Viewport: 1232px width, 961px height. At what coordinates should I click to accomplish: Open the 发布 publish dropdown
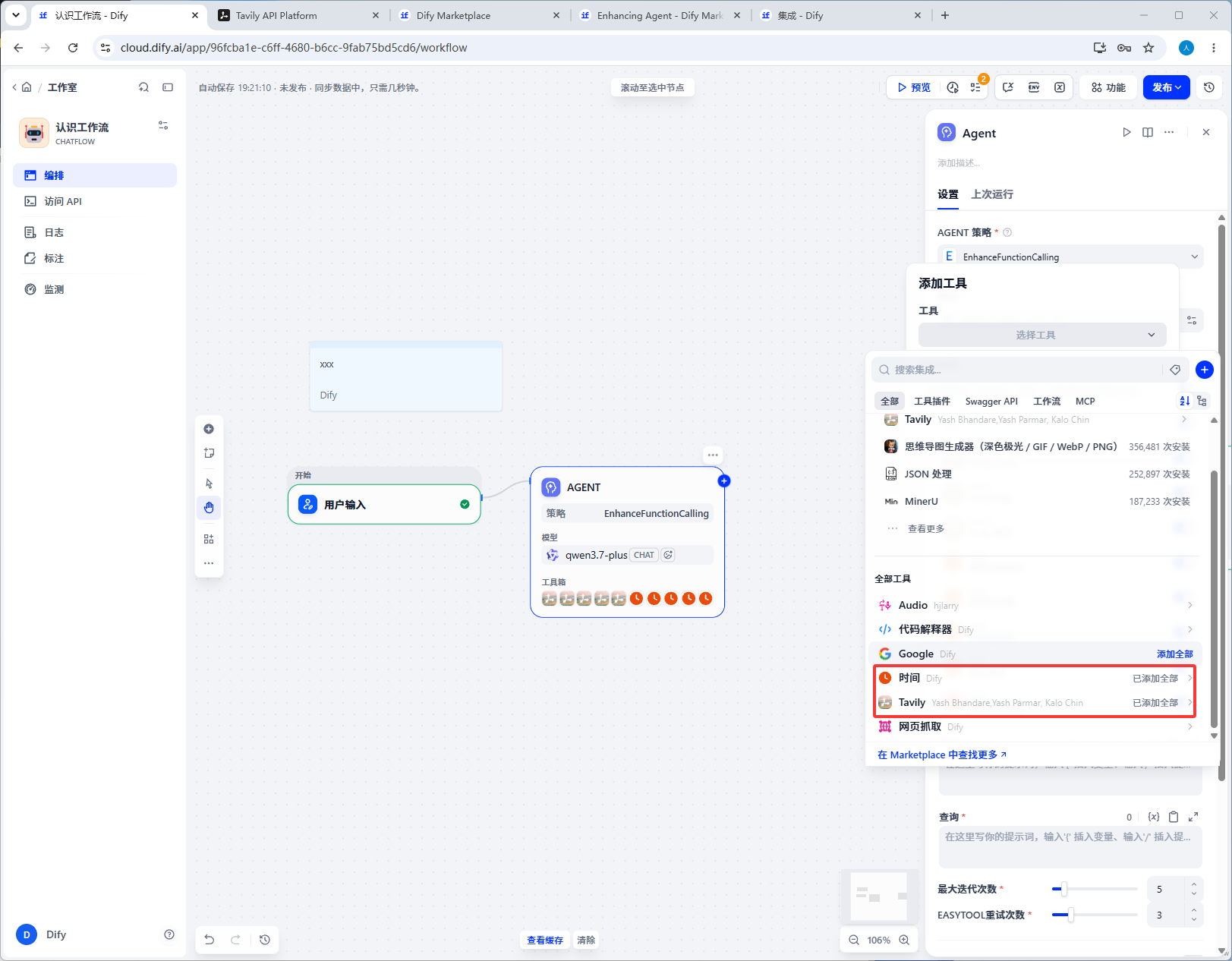pyautogui.click(x=1167, y=87)
